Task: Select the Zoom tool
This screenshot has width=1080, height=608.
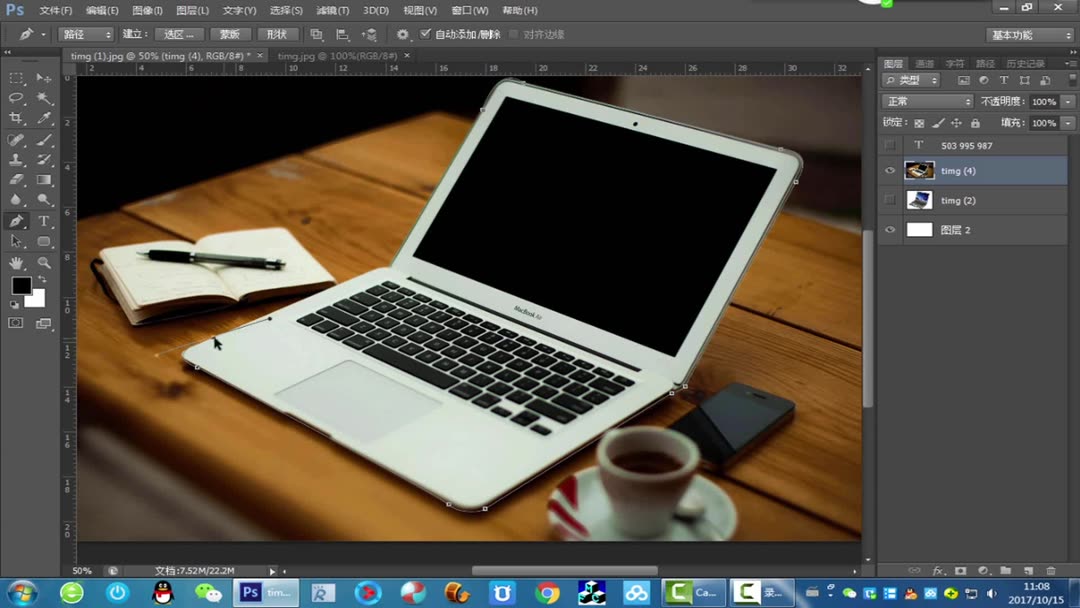Action: click(x=44, y=262)
